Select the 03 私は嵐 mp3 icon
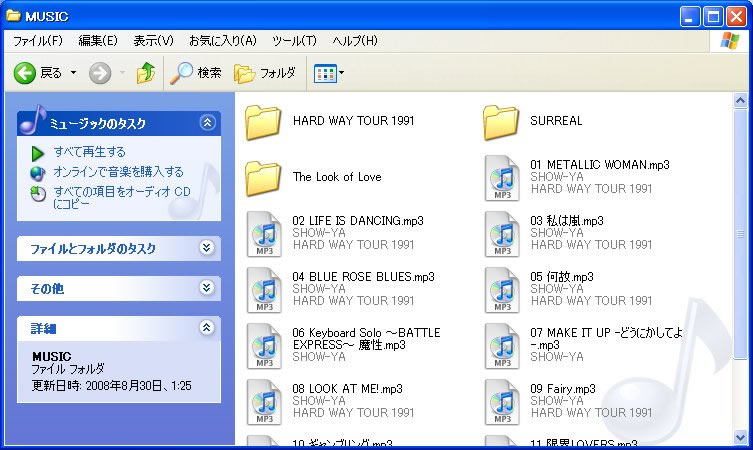 point(502,234)
